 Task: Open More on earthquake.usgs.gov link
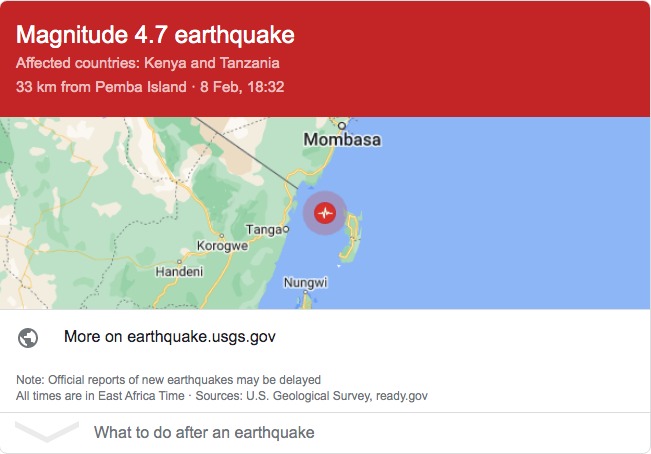169,337
